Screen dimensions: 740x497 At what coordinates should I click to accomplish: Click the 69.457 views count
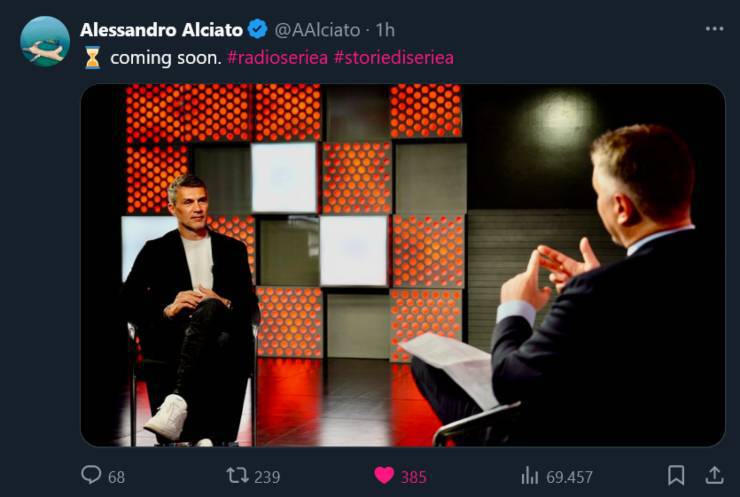[569, 477]
